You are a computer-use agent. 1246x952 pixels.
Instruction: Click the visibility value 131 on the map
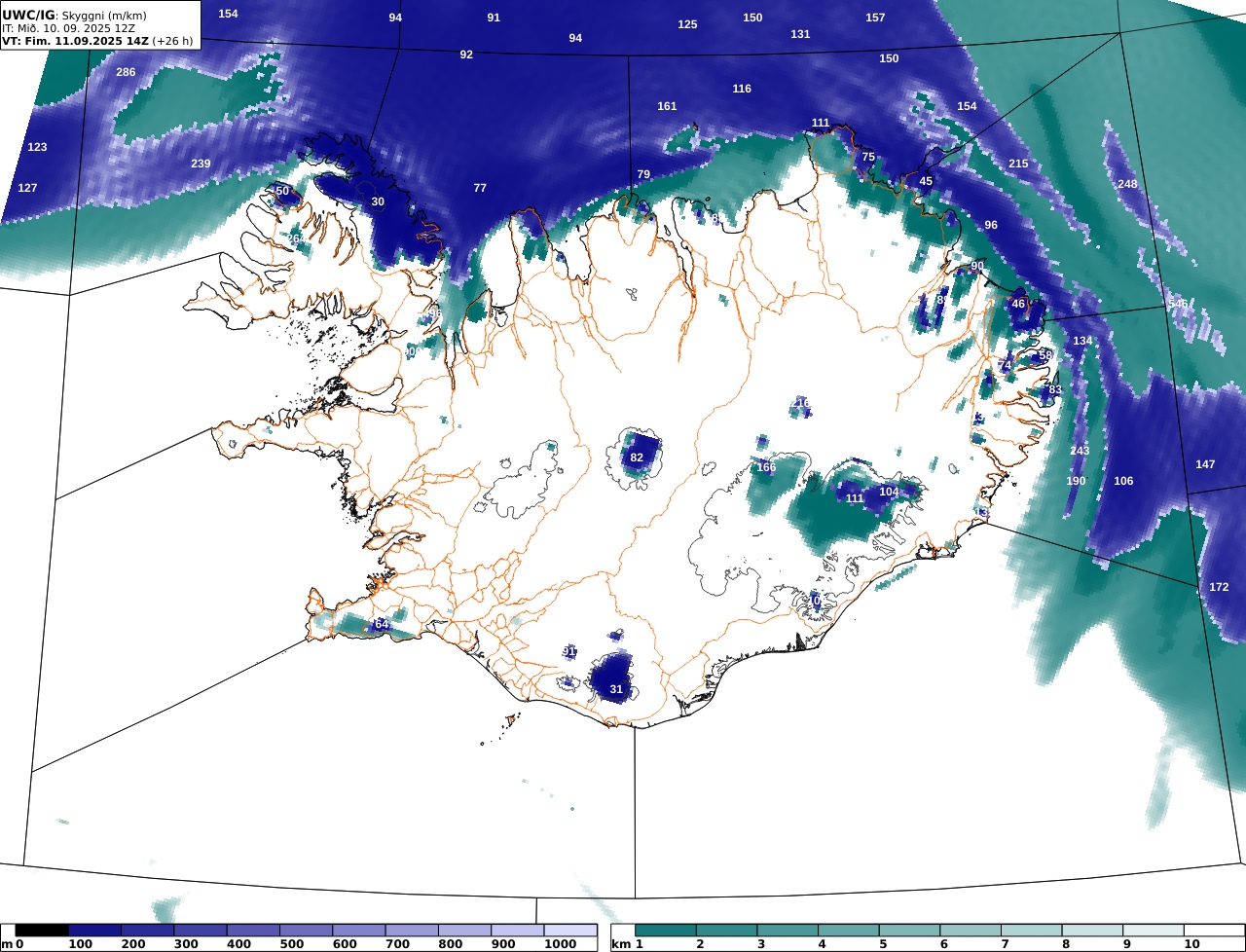coord(800,34)
